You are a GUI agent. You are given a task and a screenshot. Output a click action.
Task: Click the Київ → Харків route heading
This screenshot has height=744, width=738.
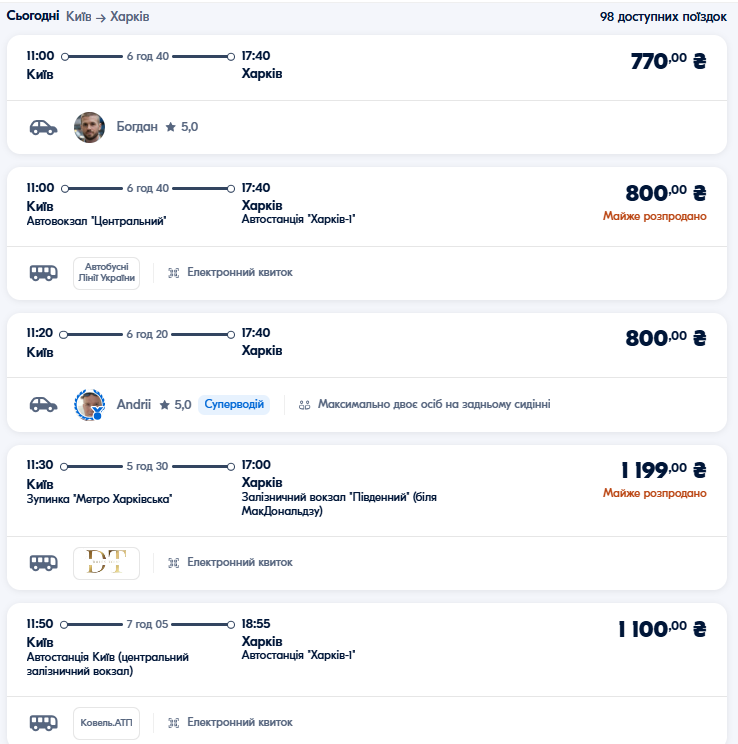(108, 17)
